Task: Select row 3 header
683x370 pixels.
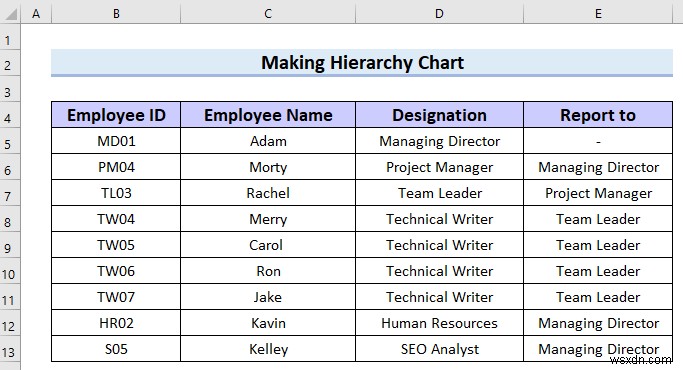Action: click(10, 90)
